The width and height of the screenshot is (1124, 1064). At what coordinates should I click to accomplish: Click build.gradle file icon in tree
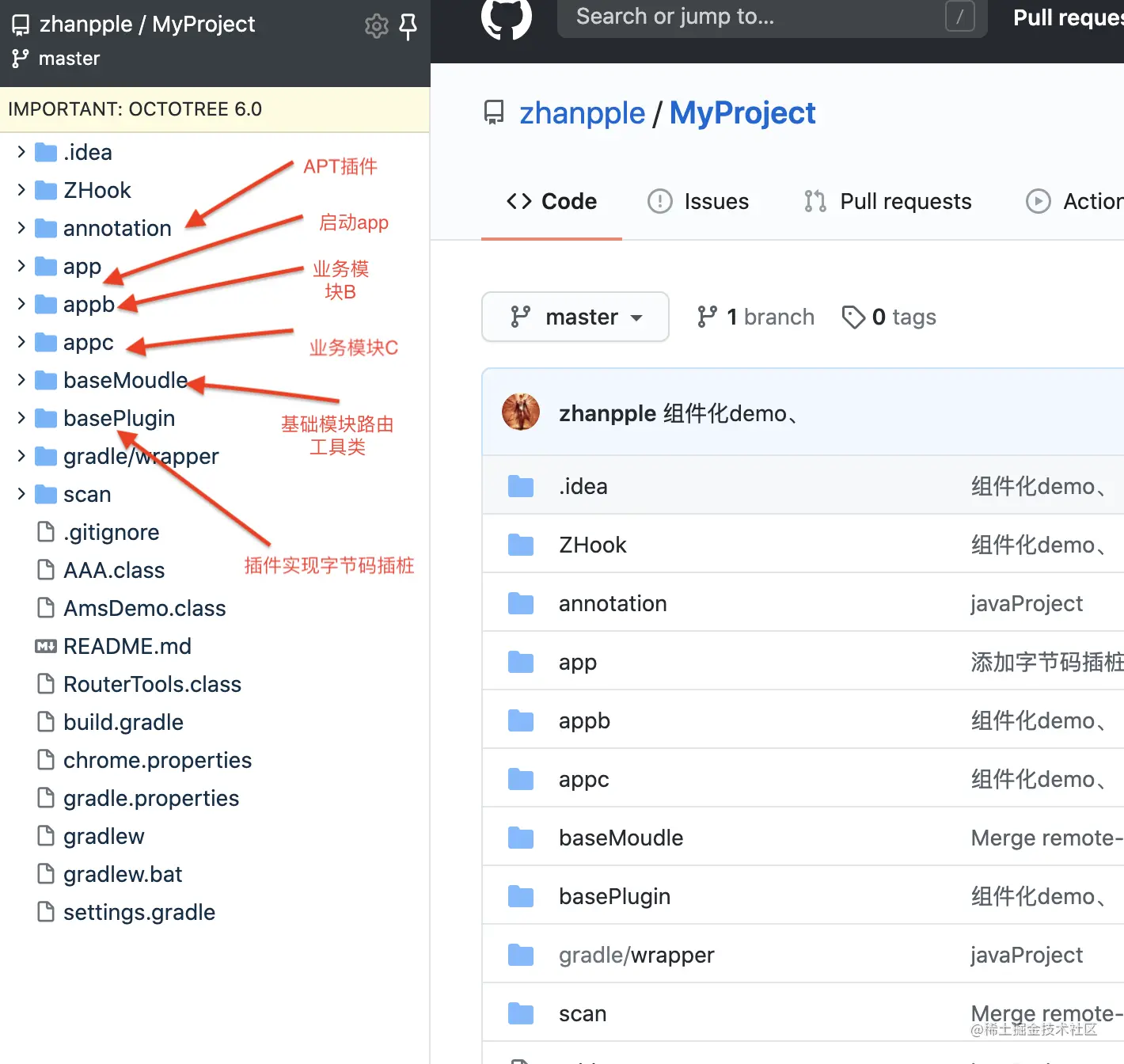46,722
